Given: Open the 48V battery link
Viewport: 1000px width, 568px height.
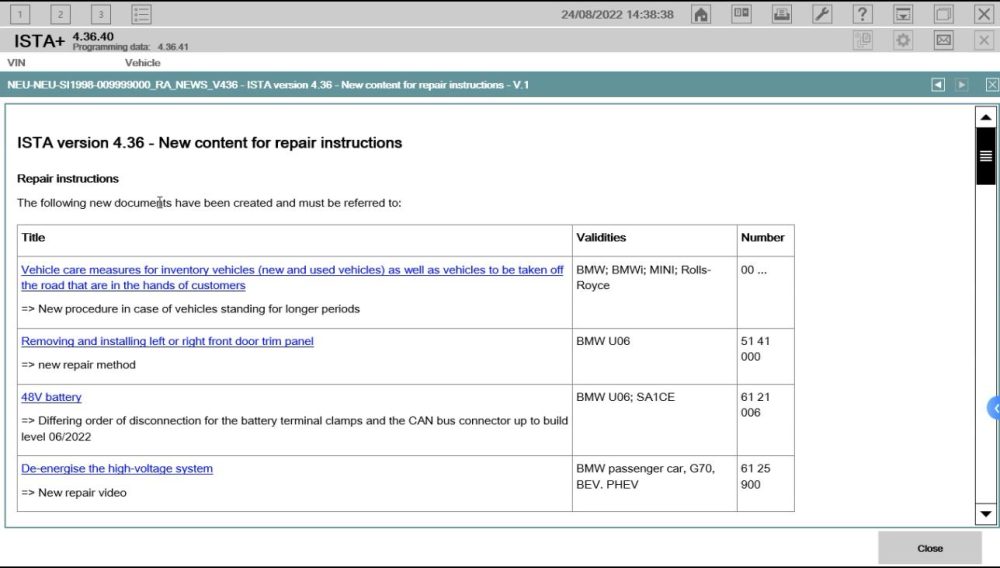Looking at the screenshot, I should click(x=51, y=397).
